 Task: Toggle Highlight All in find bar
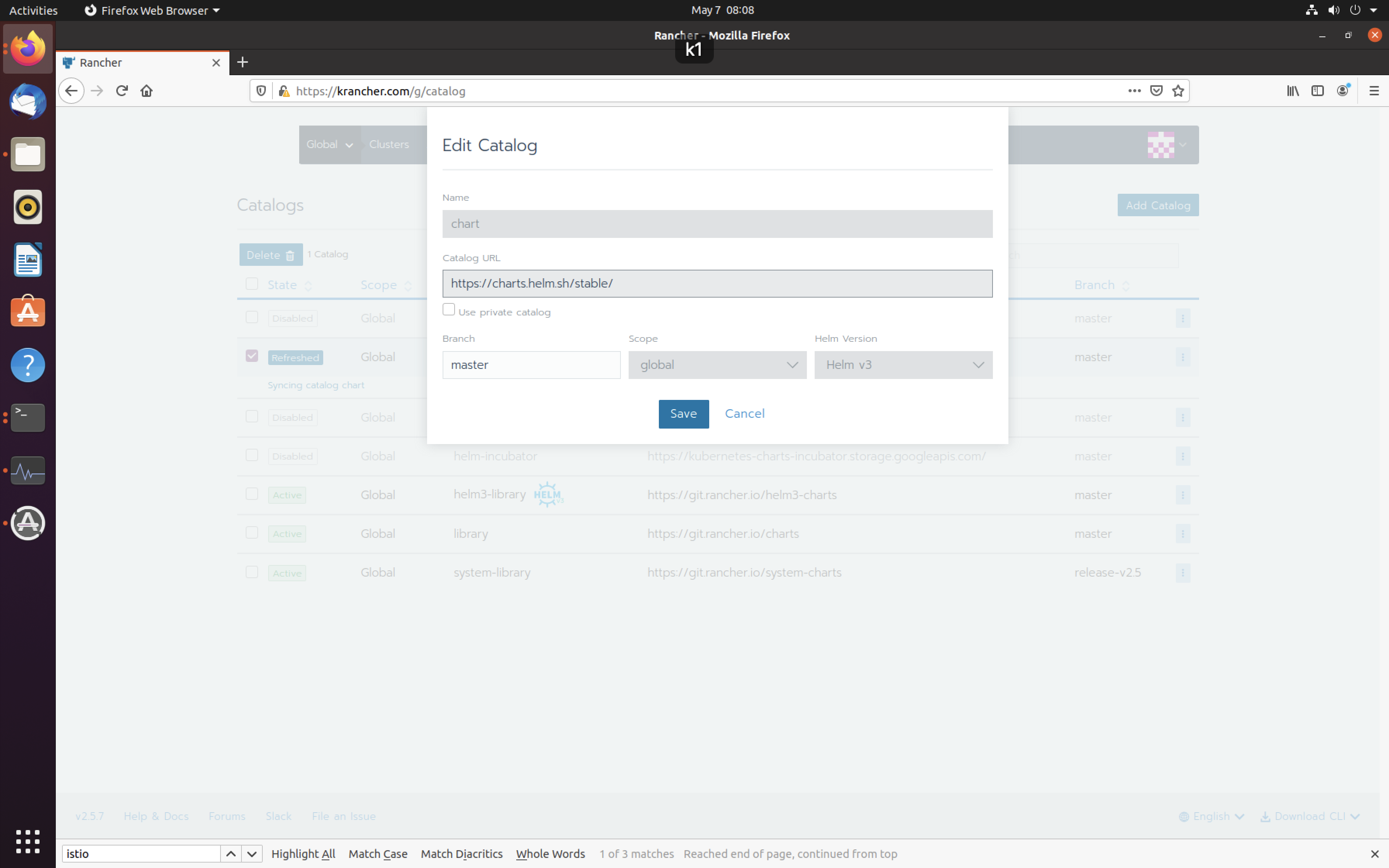[x=303, y=854]
